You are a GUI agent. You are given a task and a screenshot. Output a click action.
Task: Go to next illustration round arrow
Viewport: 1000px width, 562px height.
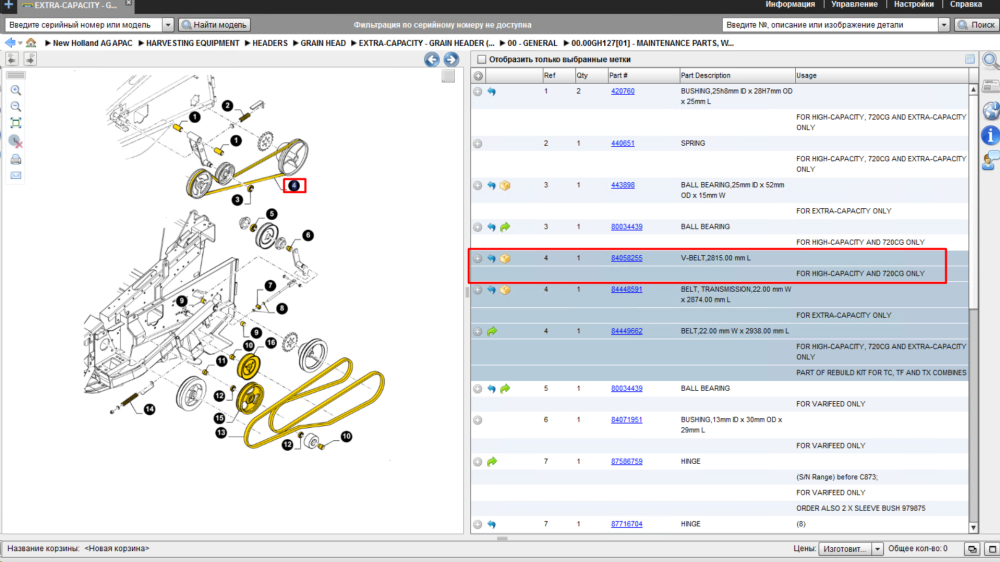452,59
